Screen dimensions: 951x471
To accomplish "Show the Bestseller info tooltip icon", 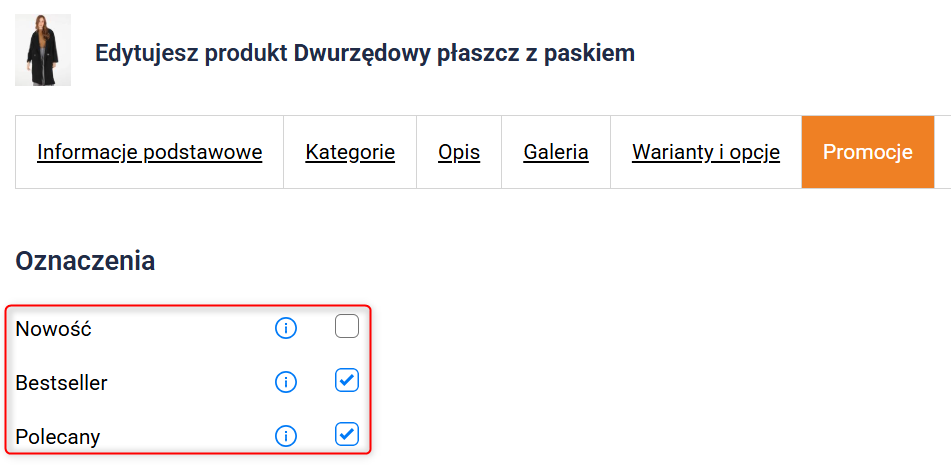I will point(286,382).
